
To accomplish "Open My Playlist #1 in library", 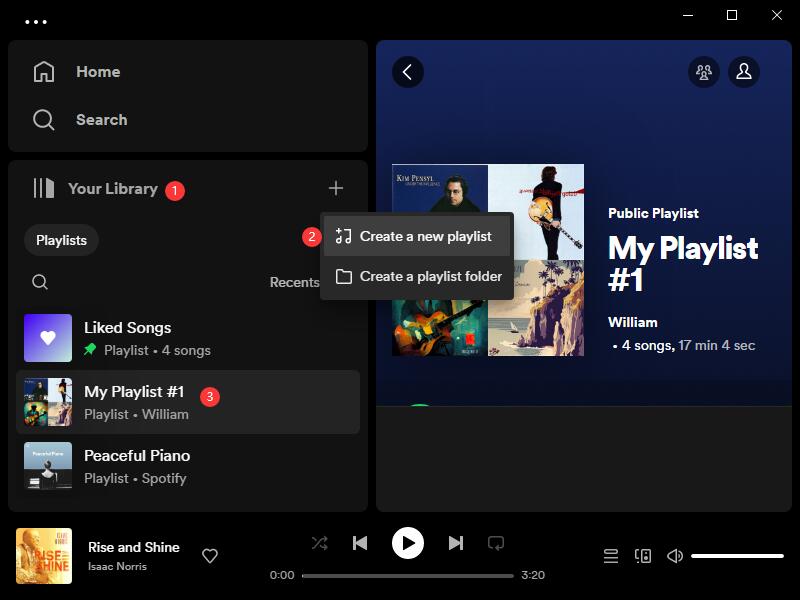I will pos(188,402).
